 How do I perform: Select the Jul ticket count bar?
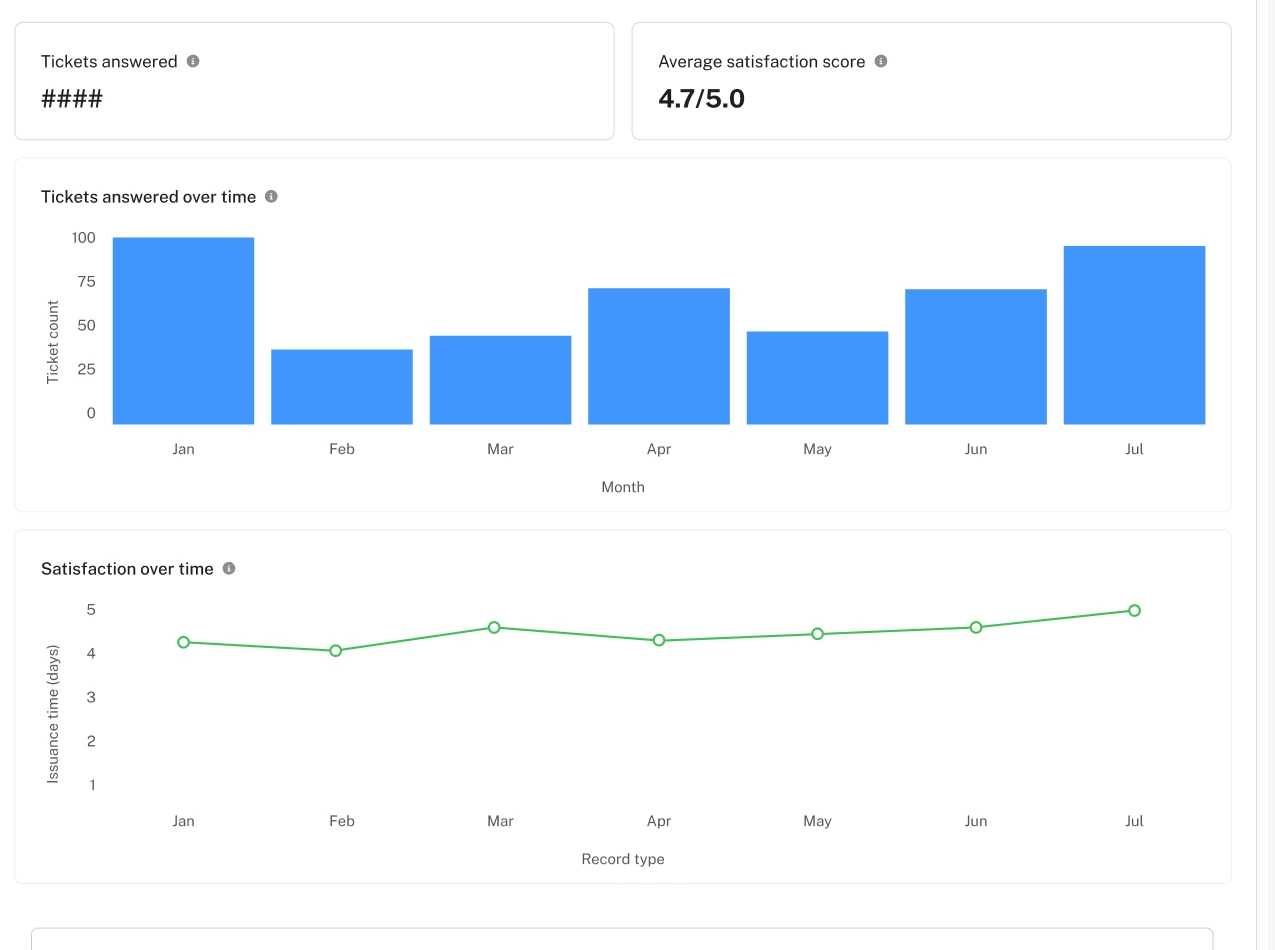coord(1134,335)
